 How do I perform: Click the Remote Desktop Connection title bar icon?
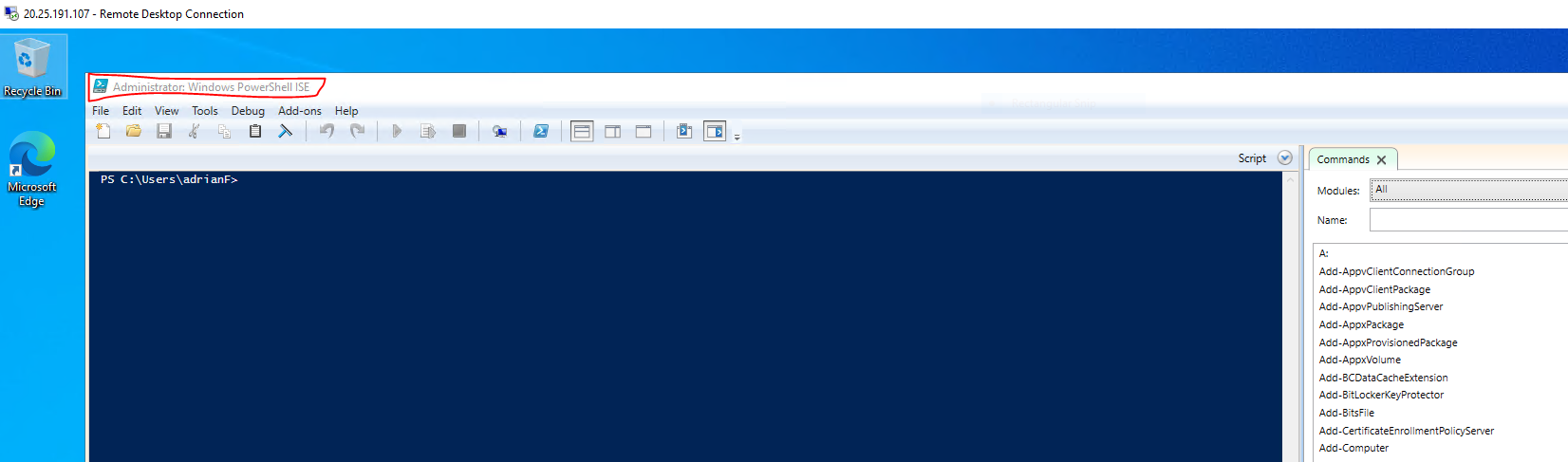pos(11,13)
